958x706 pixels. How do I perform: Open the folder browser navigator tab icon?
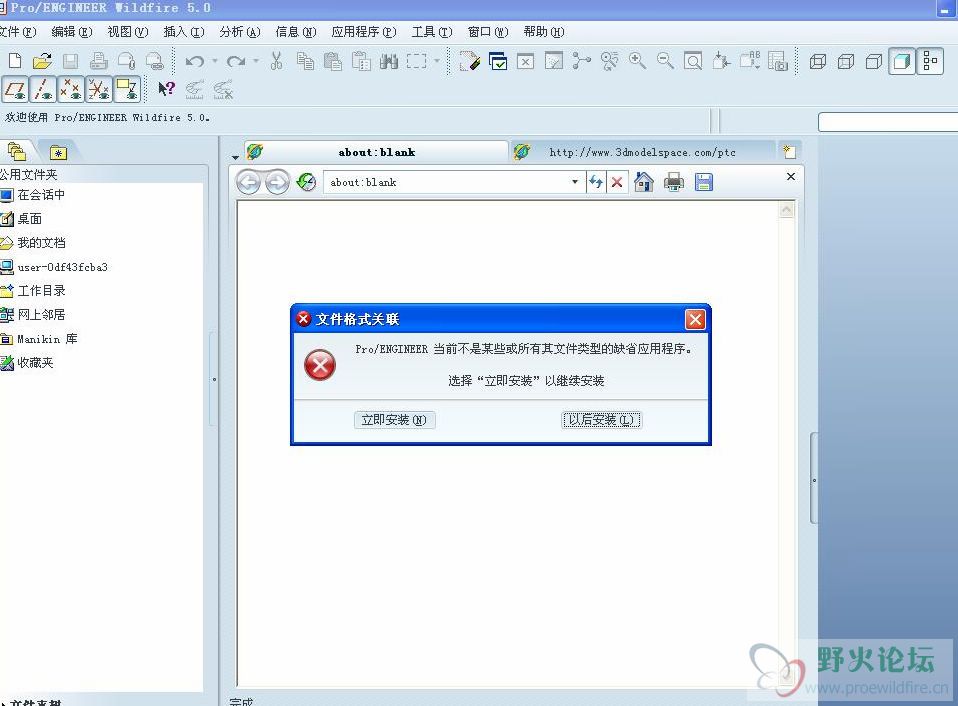pyautogui.click(x=17, y=151)
